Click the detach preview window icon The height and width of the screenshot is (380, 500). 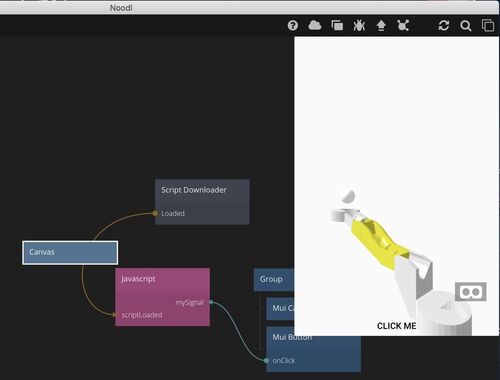488,25
